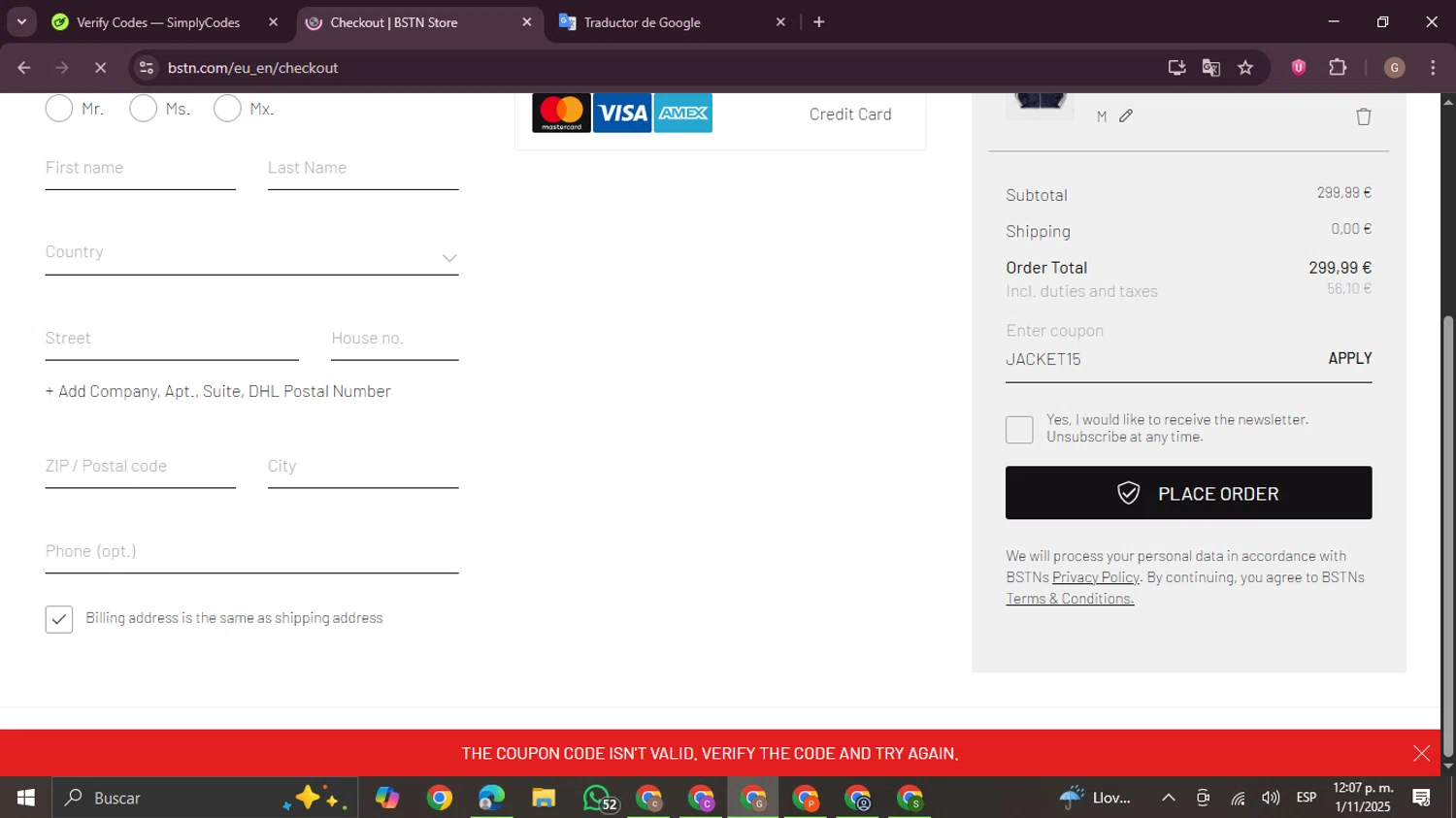Select the Mastercard payment logo
Viewport: 1456px width, 818px height.
(561, 113)
